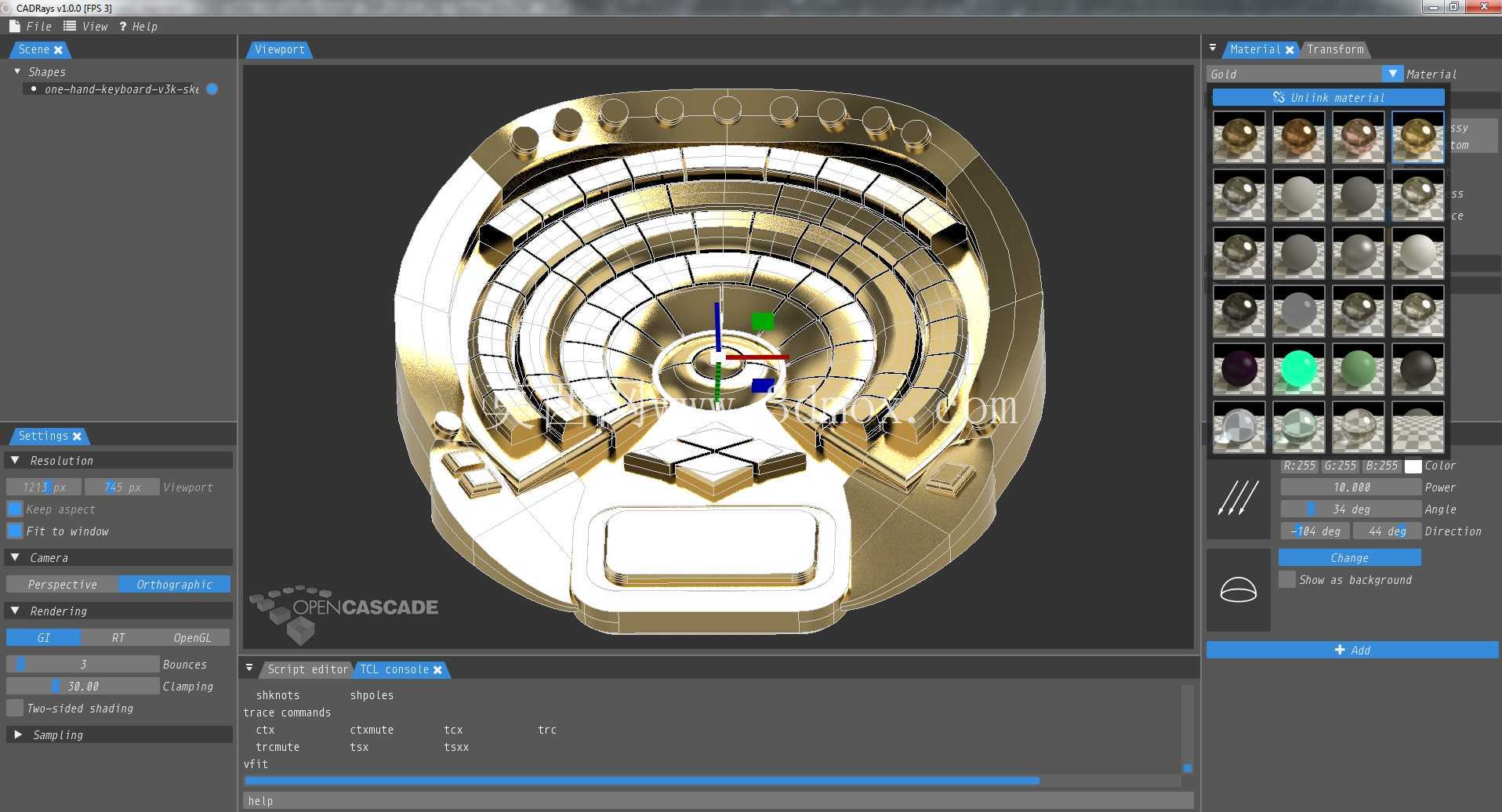Click the blue Material dropdown arrow

[1392, 74]
